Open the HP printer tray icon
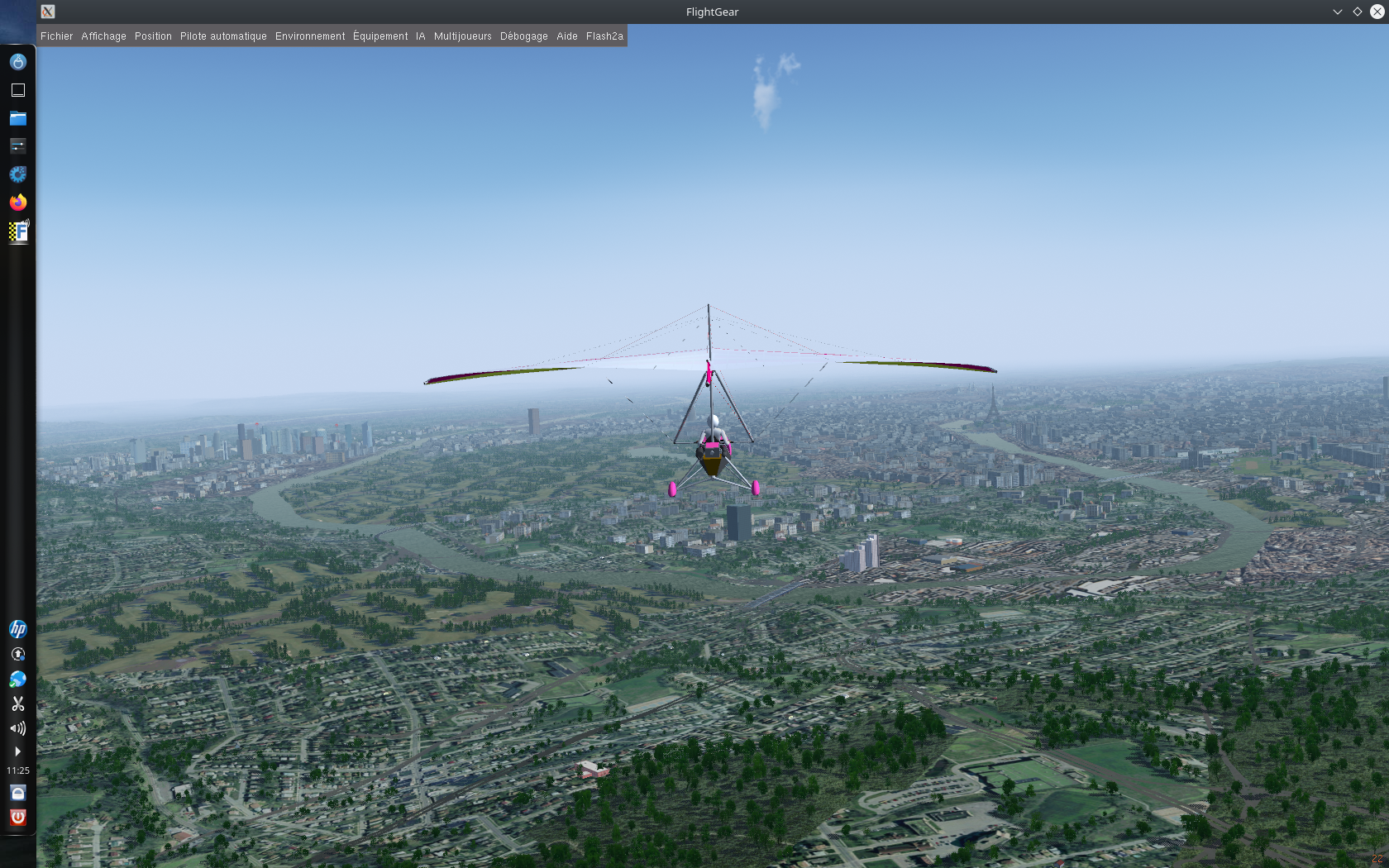Screen dimensions: 1389x868 pos(17,629)
